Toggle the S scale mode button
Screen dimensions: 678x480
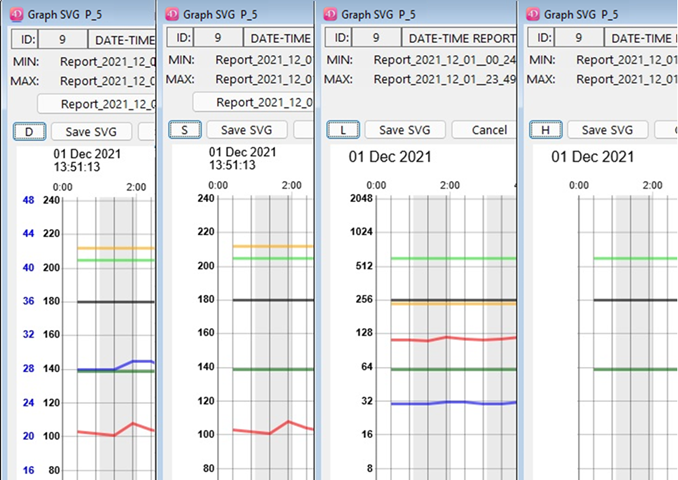point(185,130)
